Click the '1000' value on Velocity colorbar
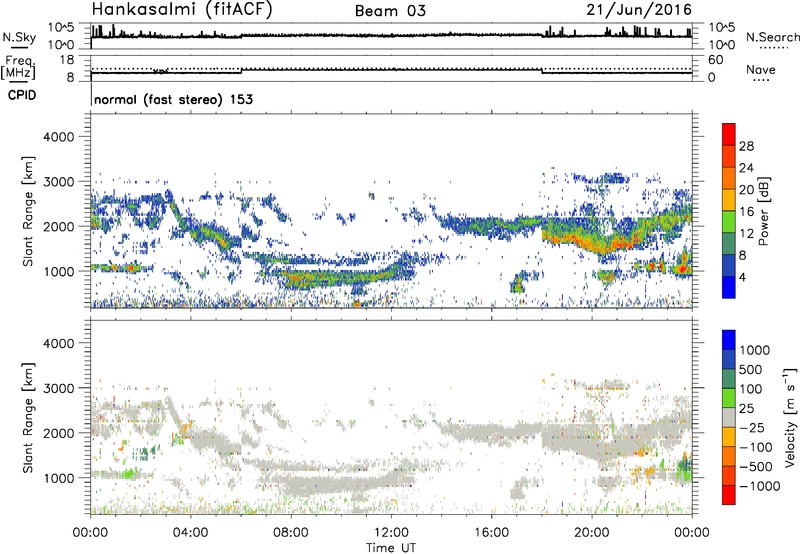800x554 pixels. [x=755, y=350]
